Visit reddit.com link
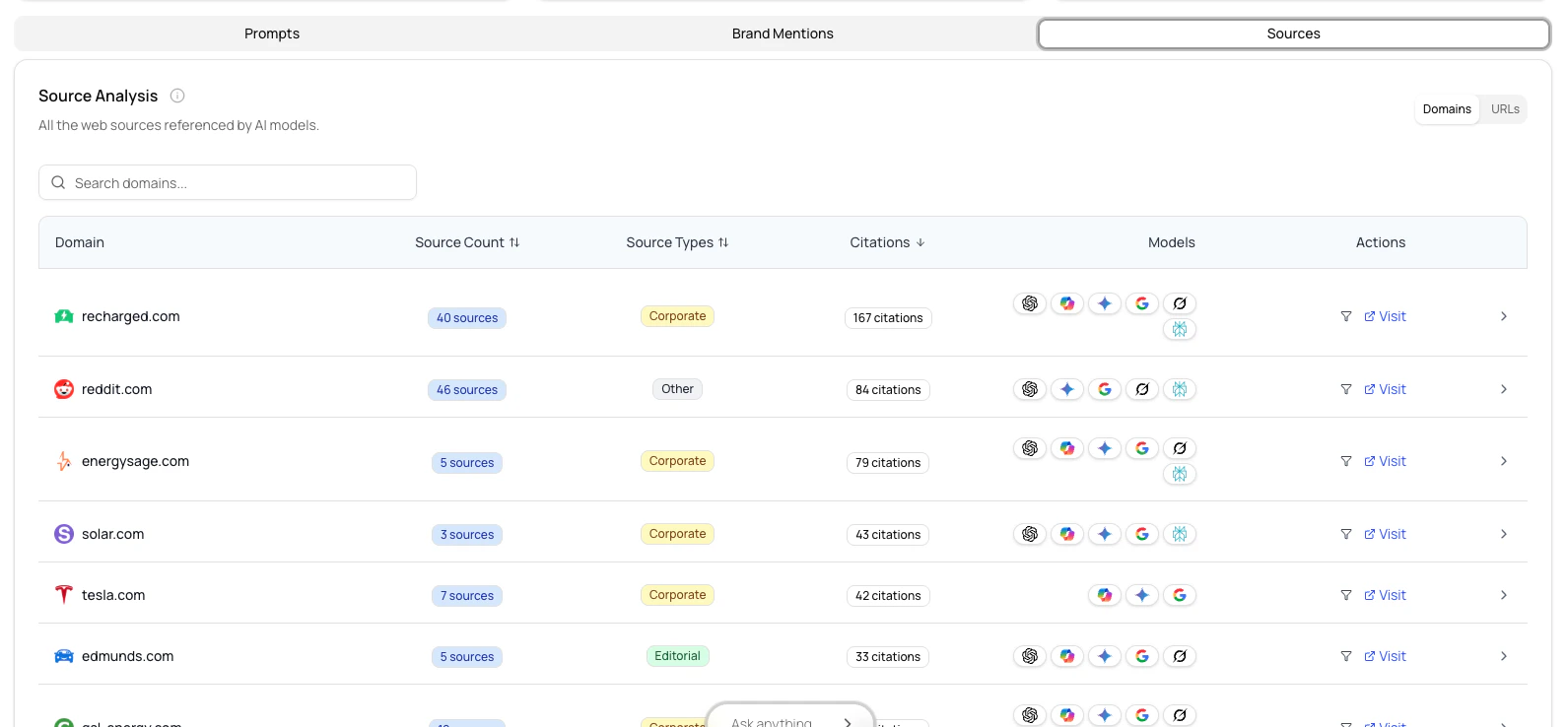Image resolution: width=1568 pixels, height=727 pixels. pos(1385,389)
